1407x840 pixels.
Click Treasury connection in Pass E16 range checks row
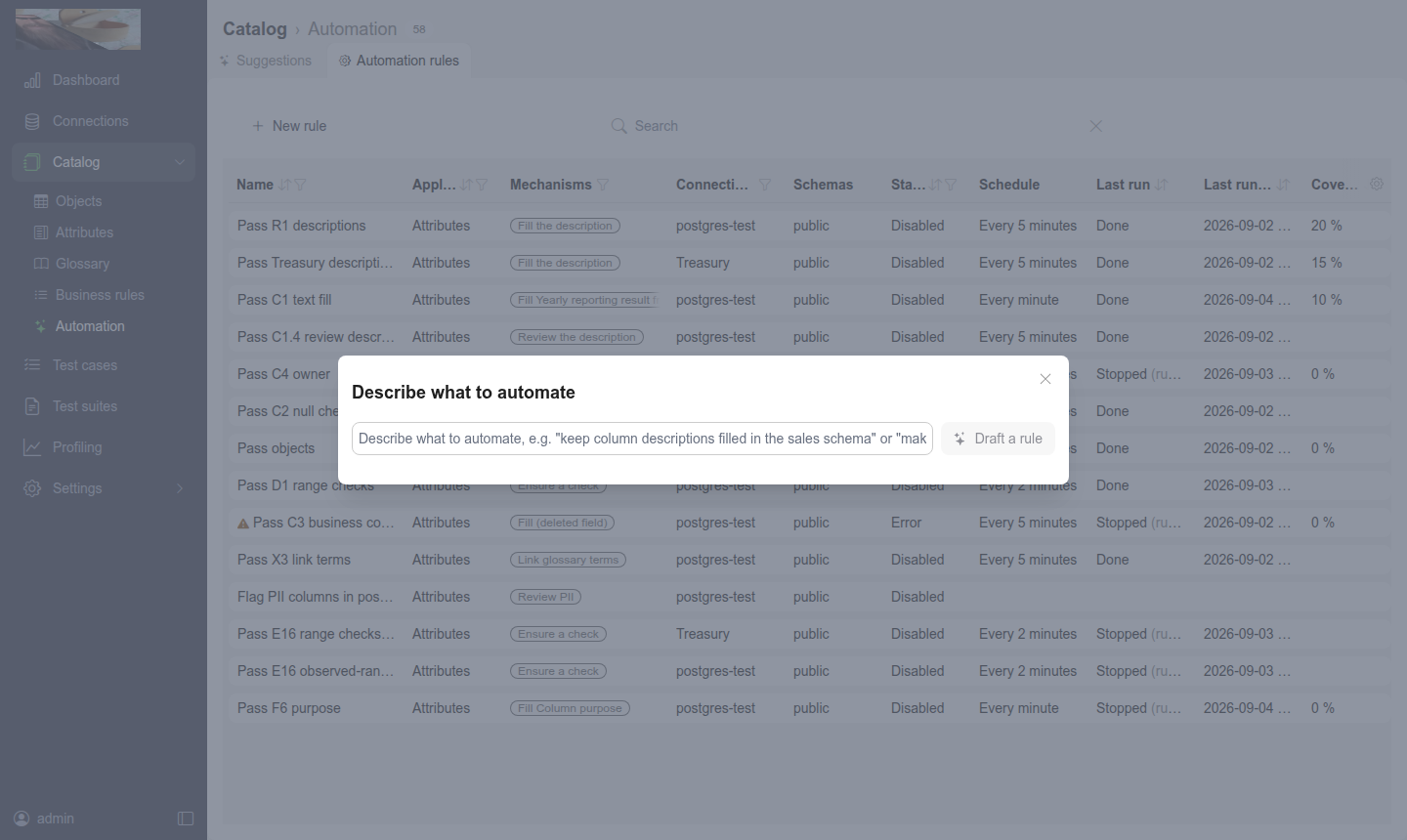(703, 634)
